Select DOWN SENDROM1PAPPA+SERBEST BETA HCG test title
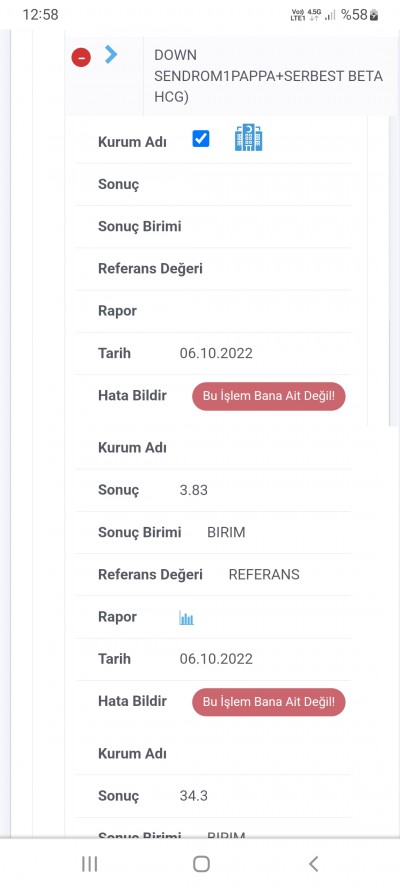Viewport: 400px width, 888px height. tap(269, 76)
